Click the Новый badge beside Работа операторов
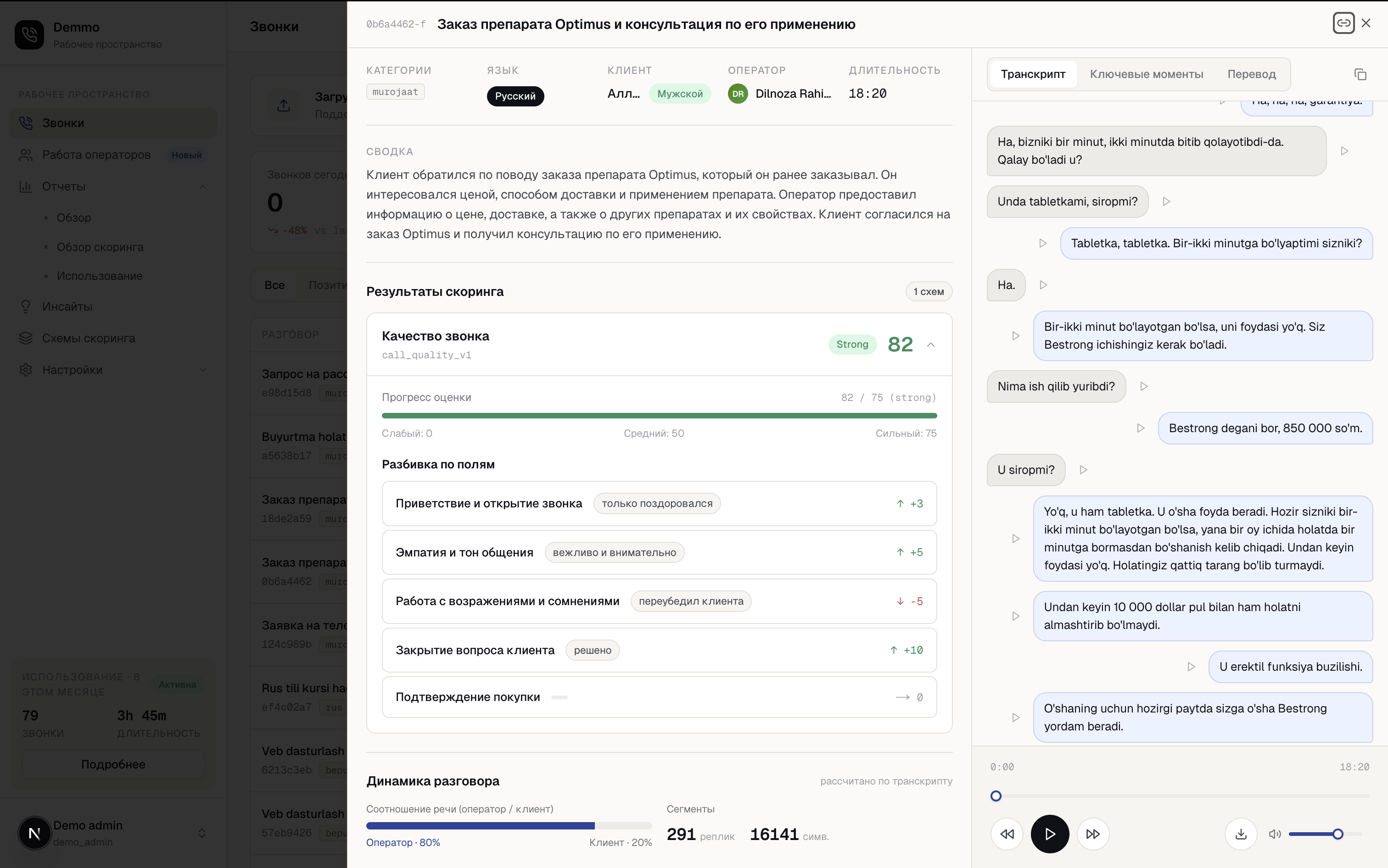Screen dimensions: 1388x868 coord(187,155)
